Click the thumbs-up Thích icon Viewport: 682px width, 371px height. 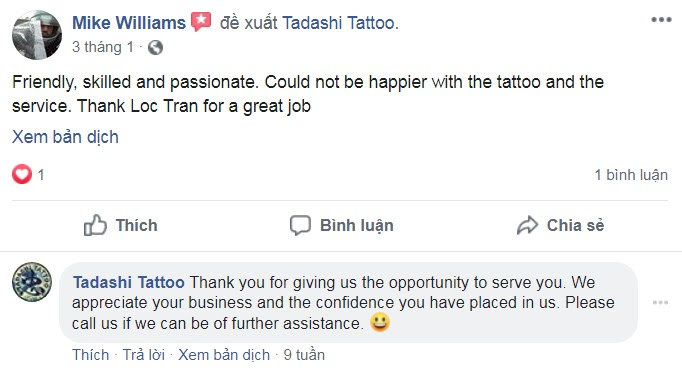click(x=95, y=225)
